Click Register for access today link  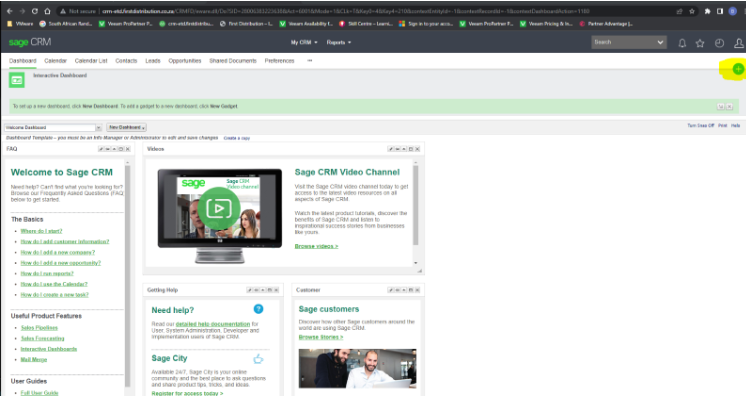[187, 393]
